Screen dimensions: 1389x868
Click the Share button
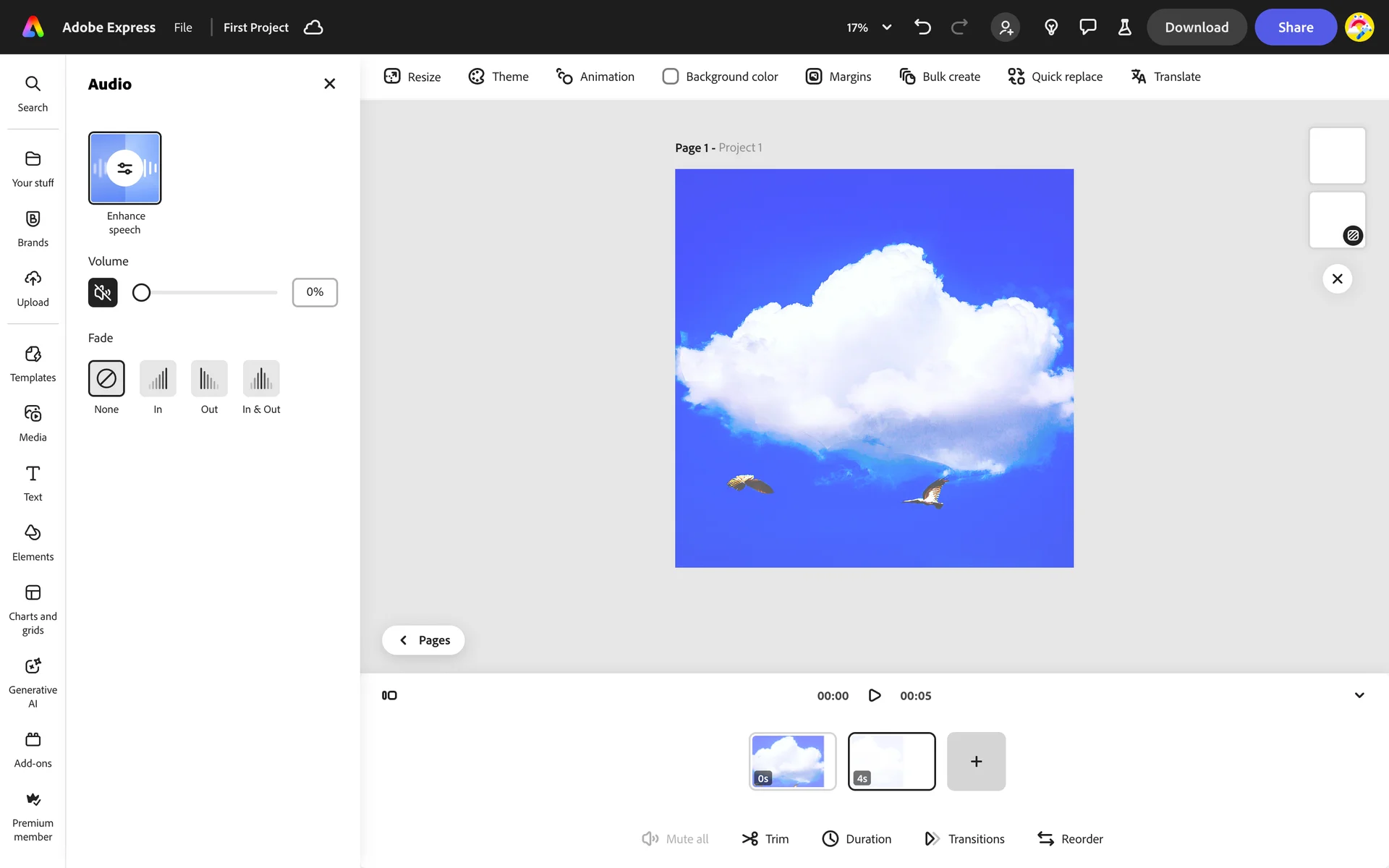pos(1295,27)
